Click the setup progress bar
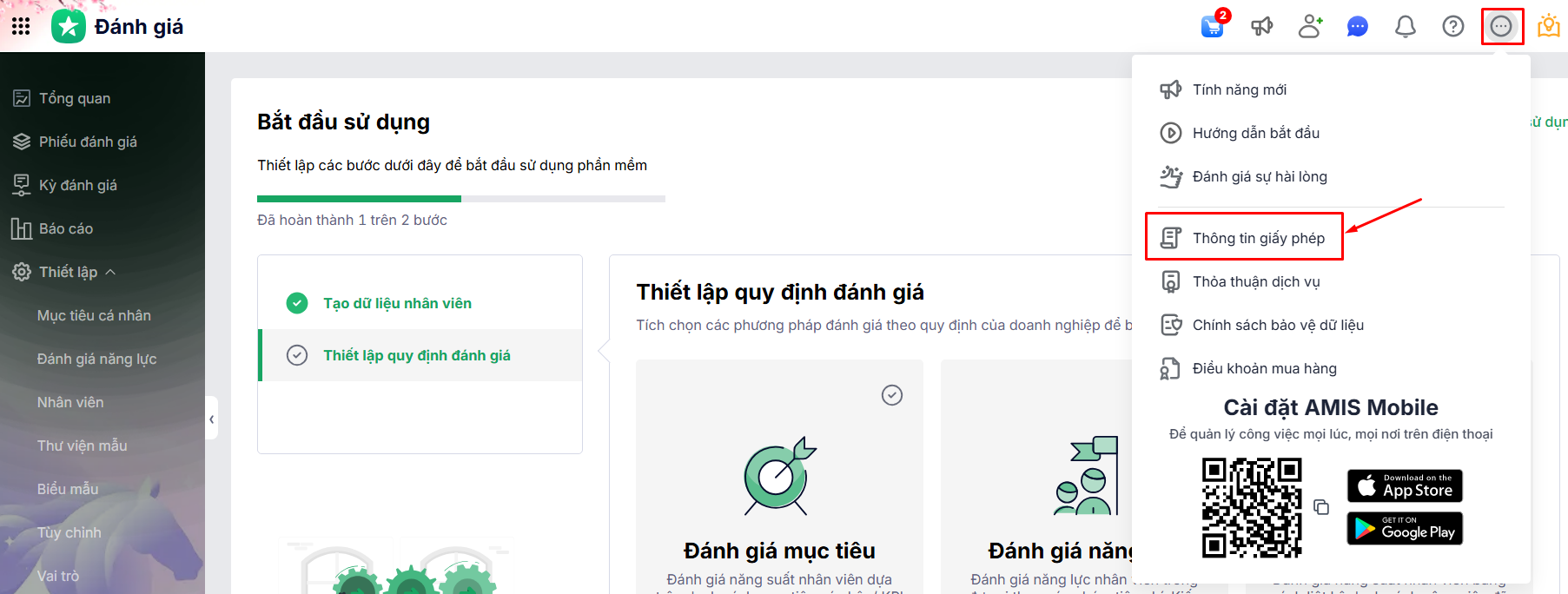This screenshot has height=594, width=1568. (x=461, y=199)
